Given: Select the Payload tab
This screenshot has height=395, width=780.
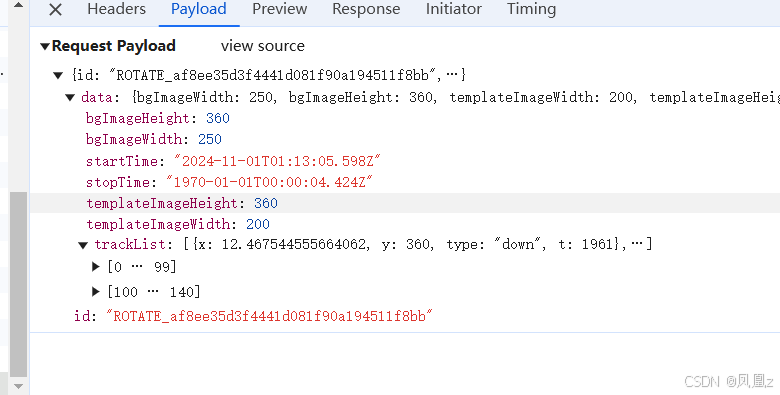Looking at the screenshot, I should (199, 9).
